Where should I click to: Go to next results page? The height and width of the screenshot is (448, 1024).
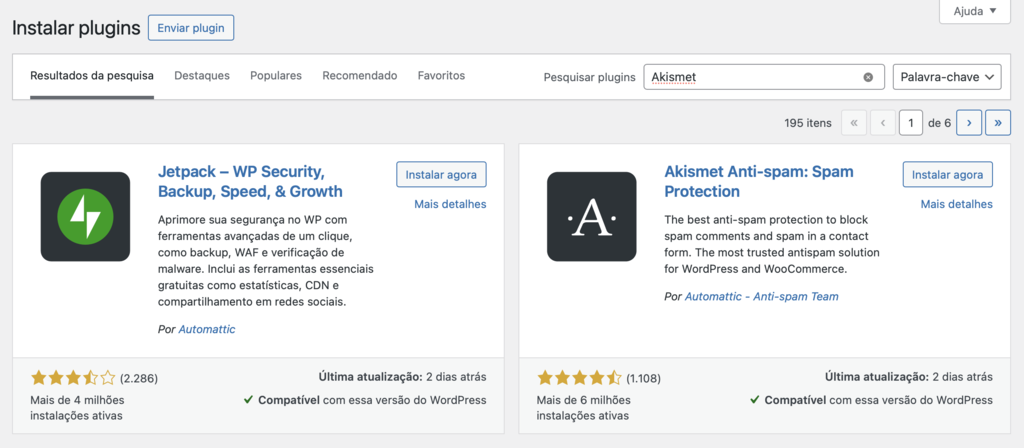pyautogui.click(x=969, y=122)
